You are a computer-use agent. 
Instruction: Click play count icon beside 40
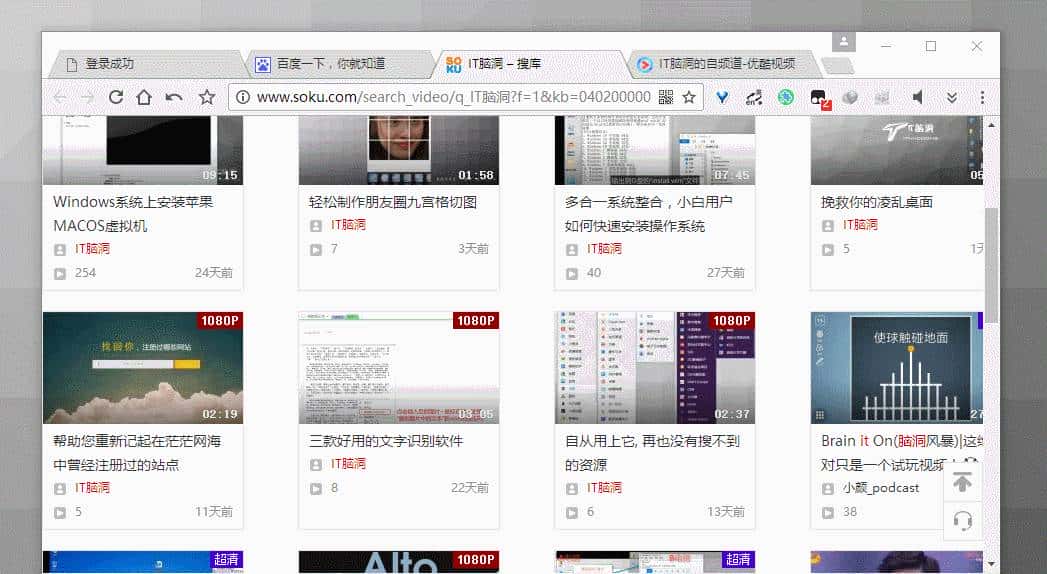click(x=572, y=274)
